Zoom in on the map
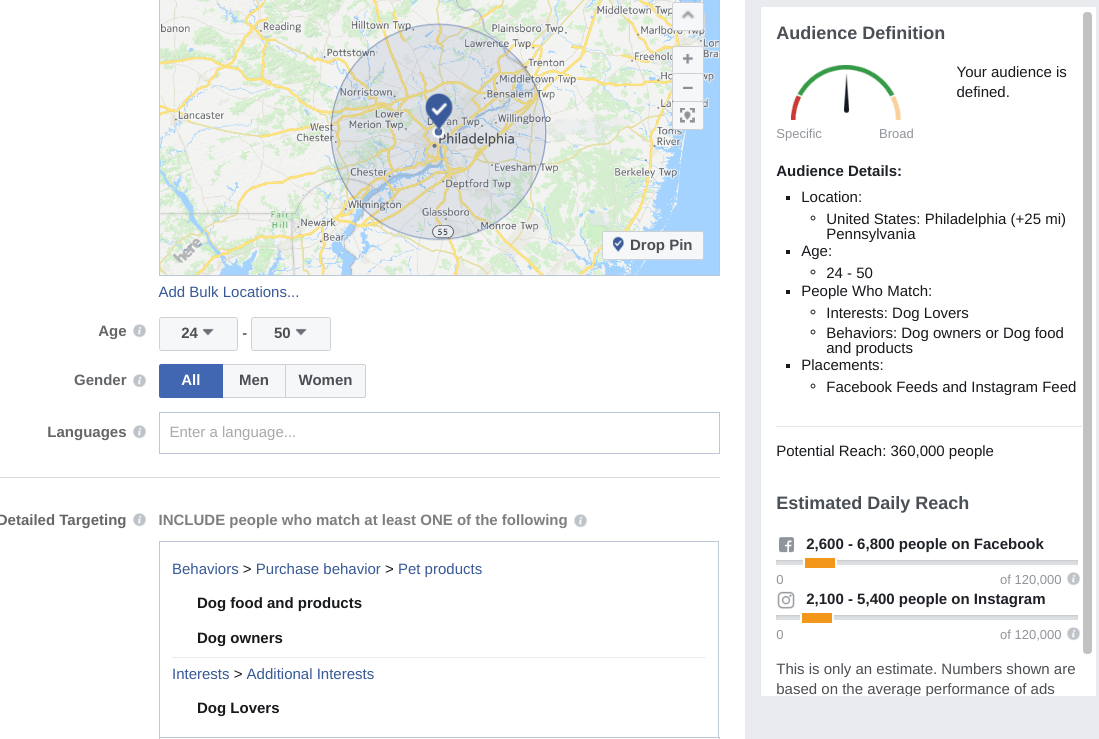Image resolution: width=1099 pixels, height=739 pixels. click(x=687, y=59)
